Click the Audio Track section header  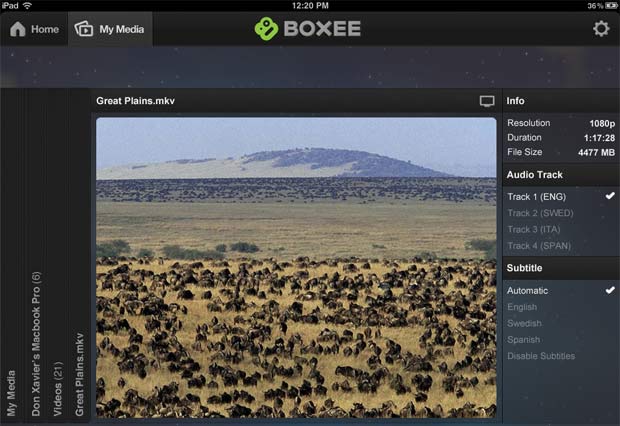tap(561, 175)
